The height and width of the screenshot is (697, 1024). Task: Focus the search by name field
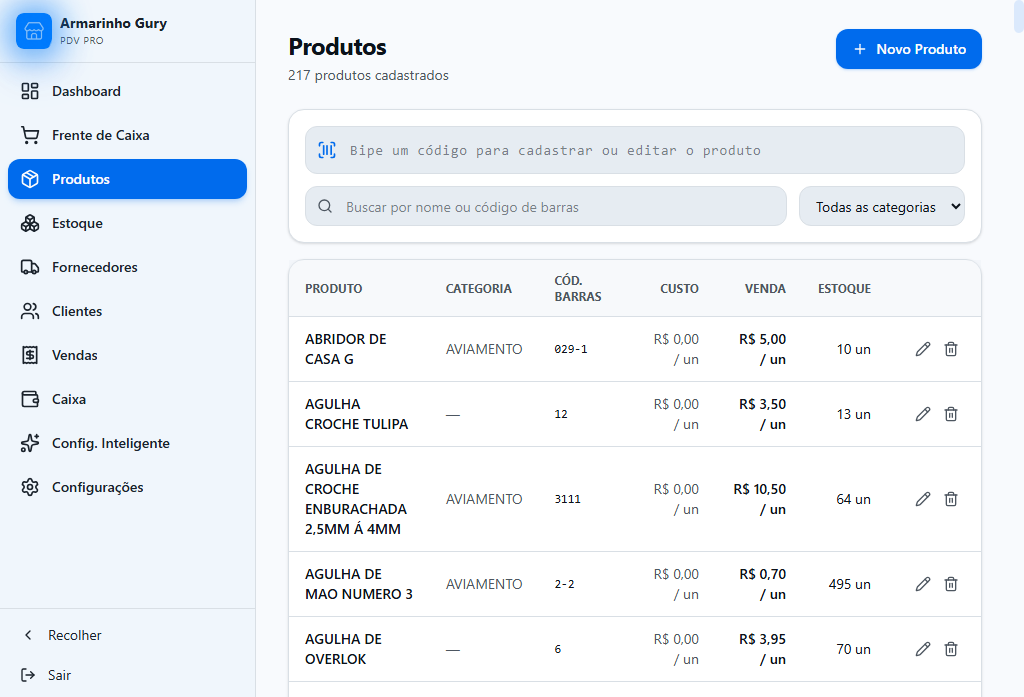tap(546, 207)
